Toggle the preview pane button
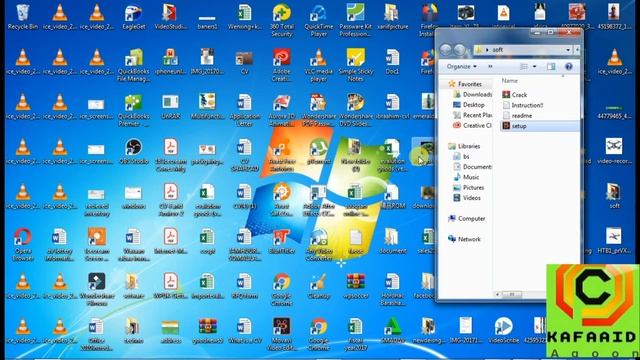The width and height of the screenshot is (640, 360). 551,66
